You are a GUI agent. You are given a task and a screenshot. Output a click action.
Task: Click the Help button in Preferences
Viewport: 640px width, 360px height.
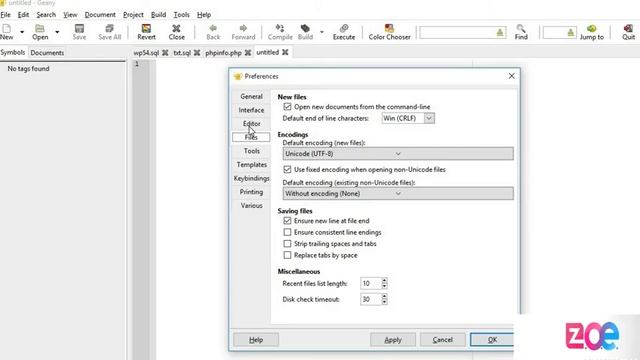coord(256,340)
